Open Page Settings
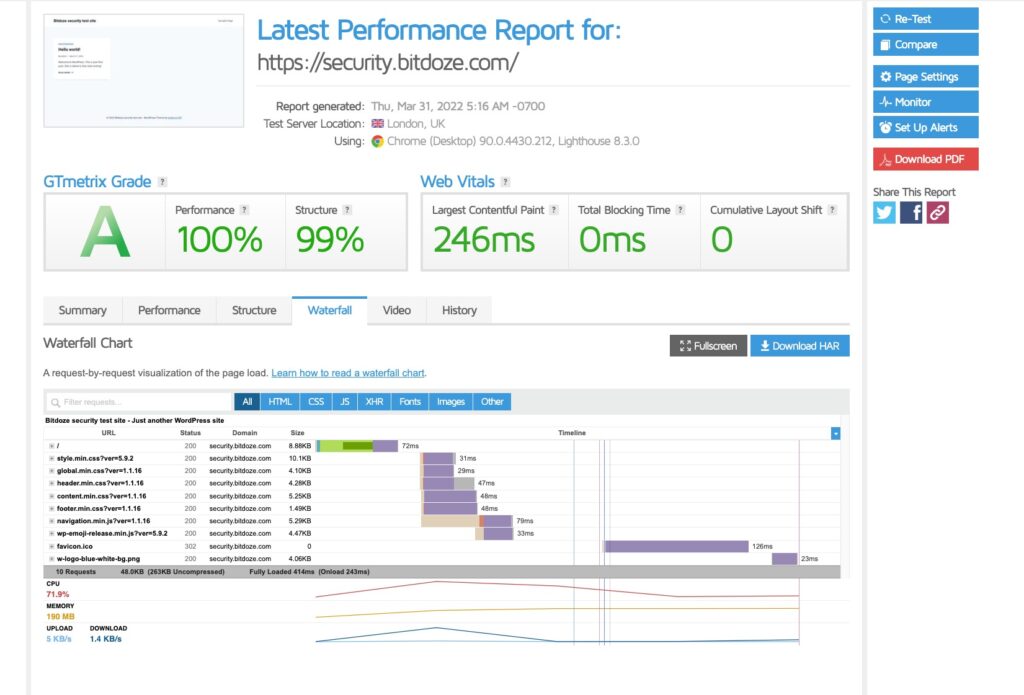Screen dimensions: 1024x695 (x=925, y=76)
